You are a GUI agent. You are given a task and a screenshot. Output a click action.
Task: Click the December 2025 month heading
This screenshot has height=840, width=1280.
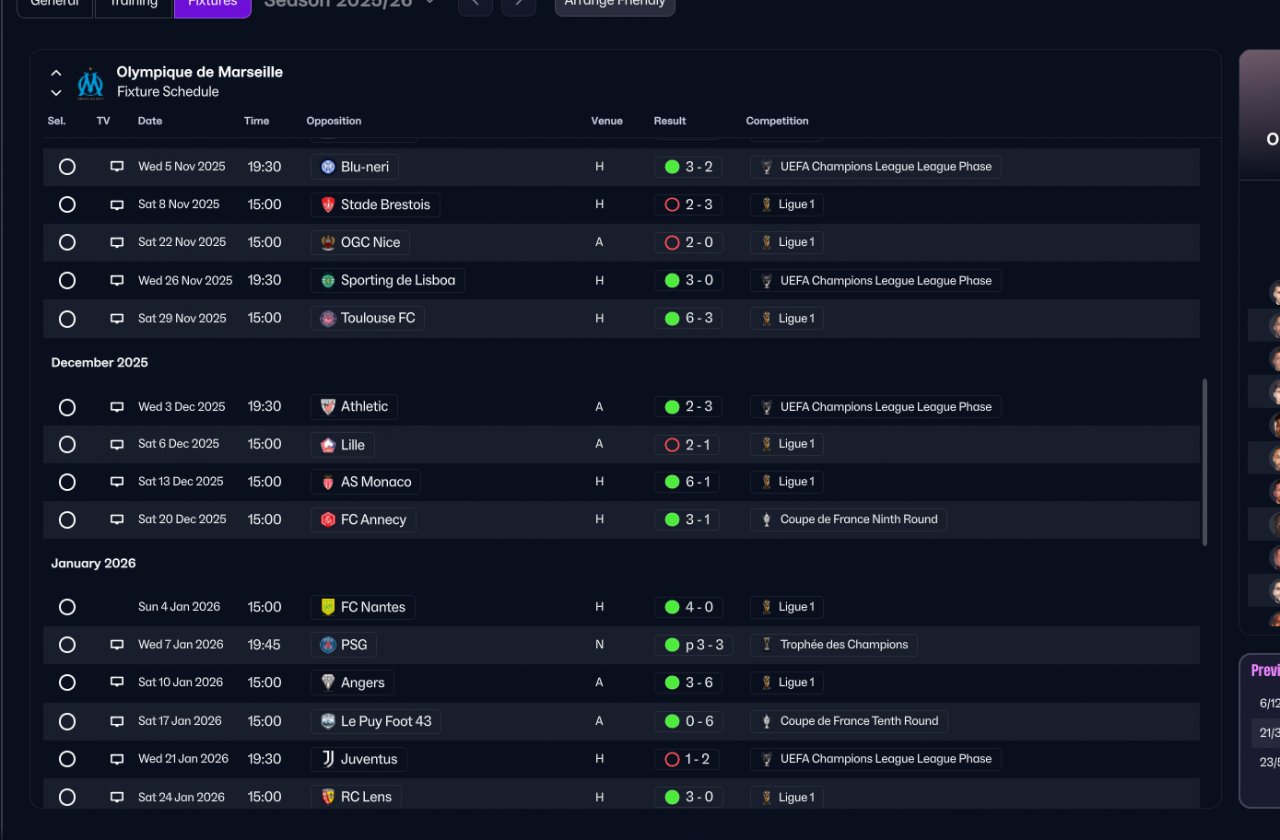pyautogui.click(x=100, y=363)
